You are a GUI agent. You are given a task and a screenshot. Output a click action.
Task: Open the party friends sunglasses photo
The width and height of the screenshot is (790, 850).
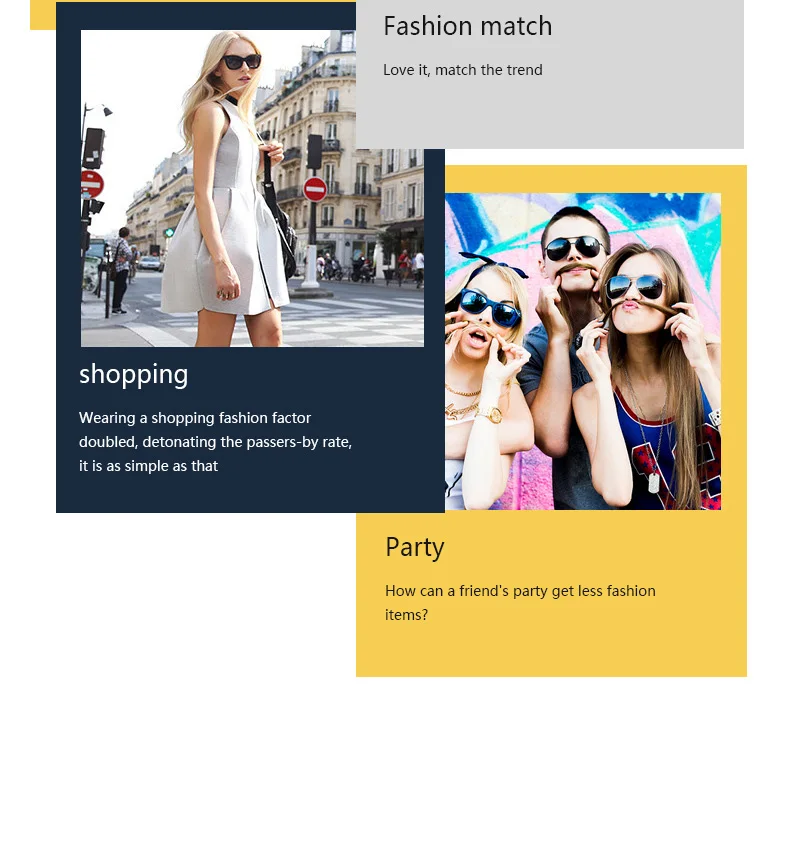[x=583, y=351]
